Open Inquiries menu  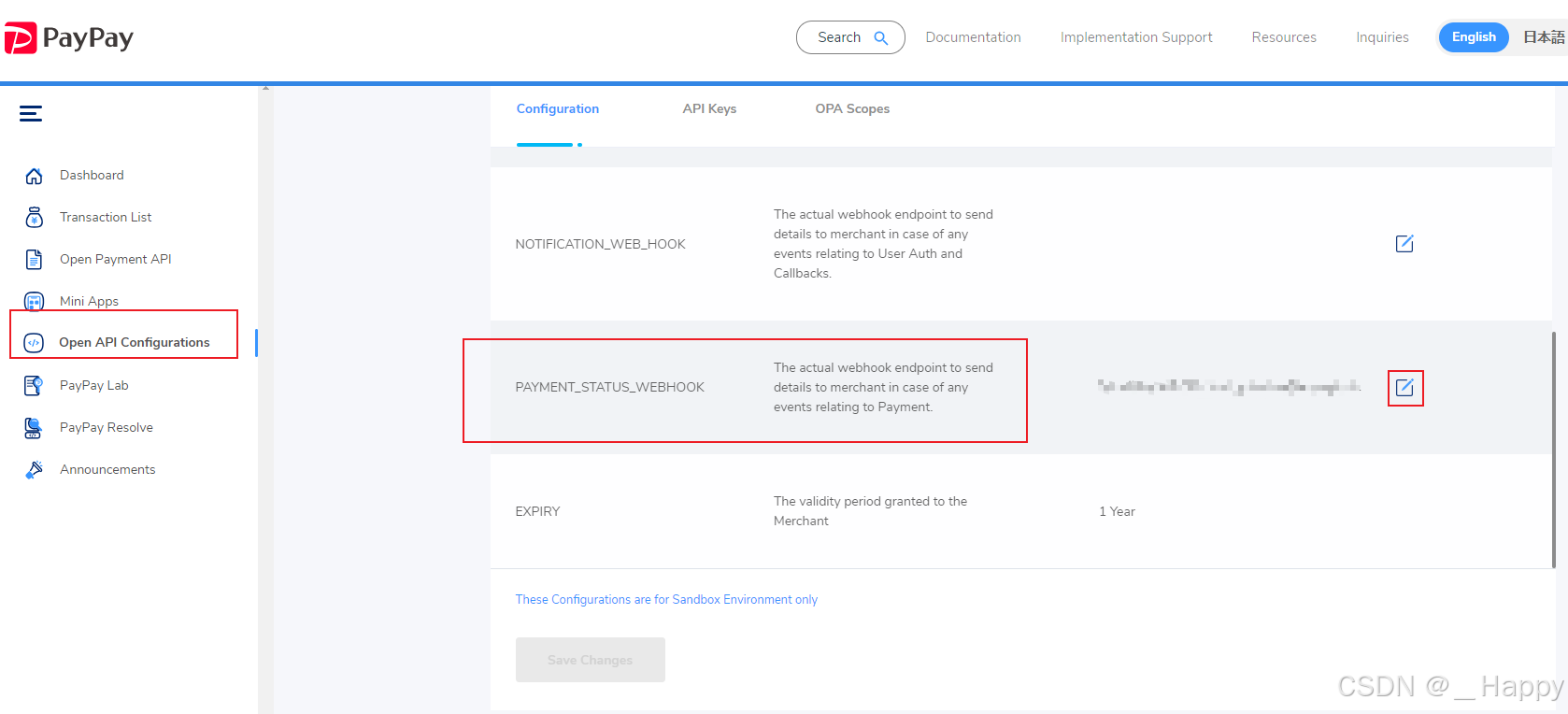[x=1382, y=37]
